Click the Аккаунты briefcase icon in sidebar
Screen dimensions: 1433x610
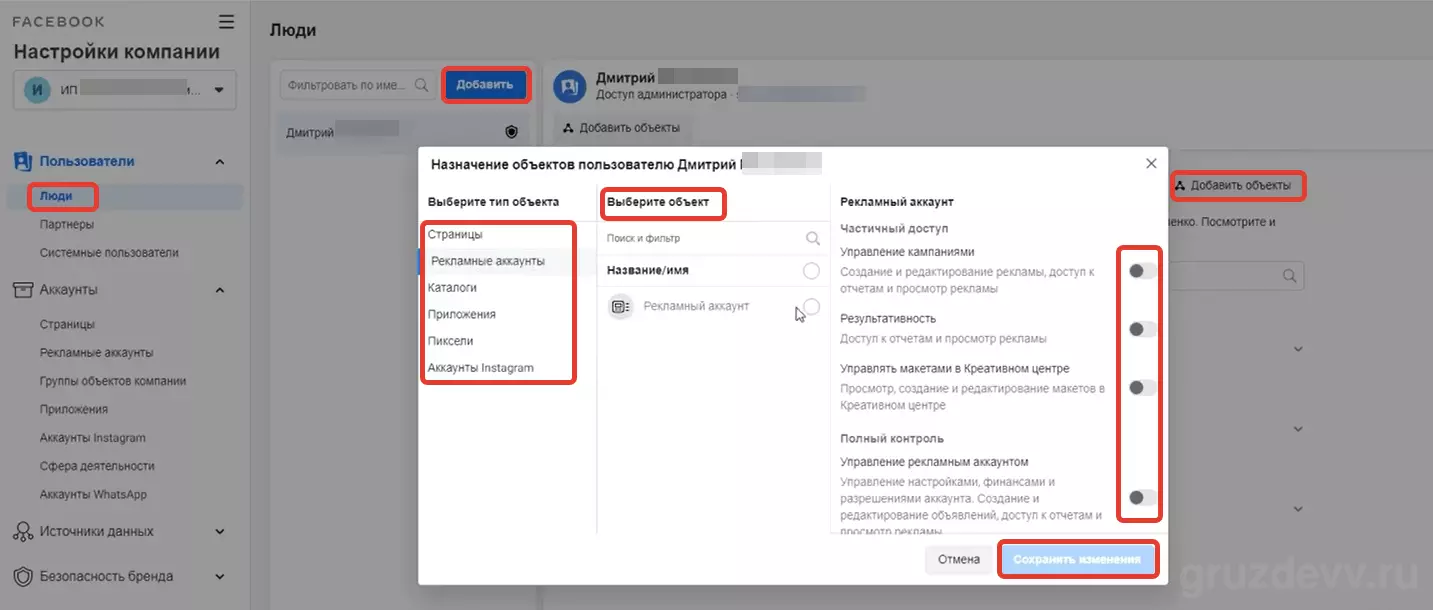coord(24,290)
